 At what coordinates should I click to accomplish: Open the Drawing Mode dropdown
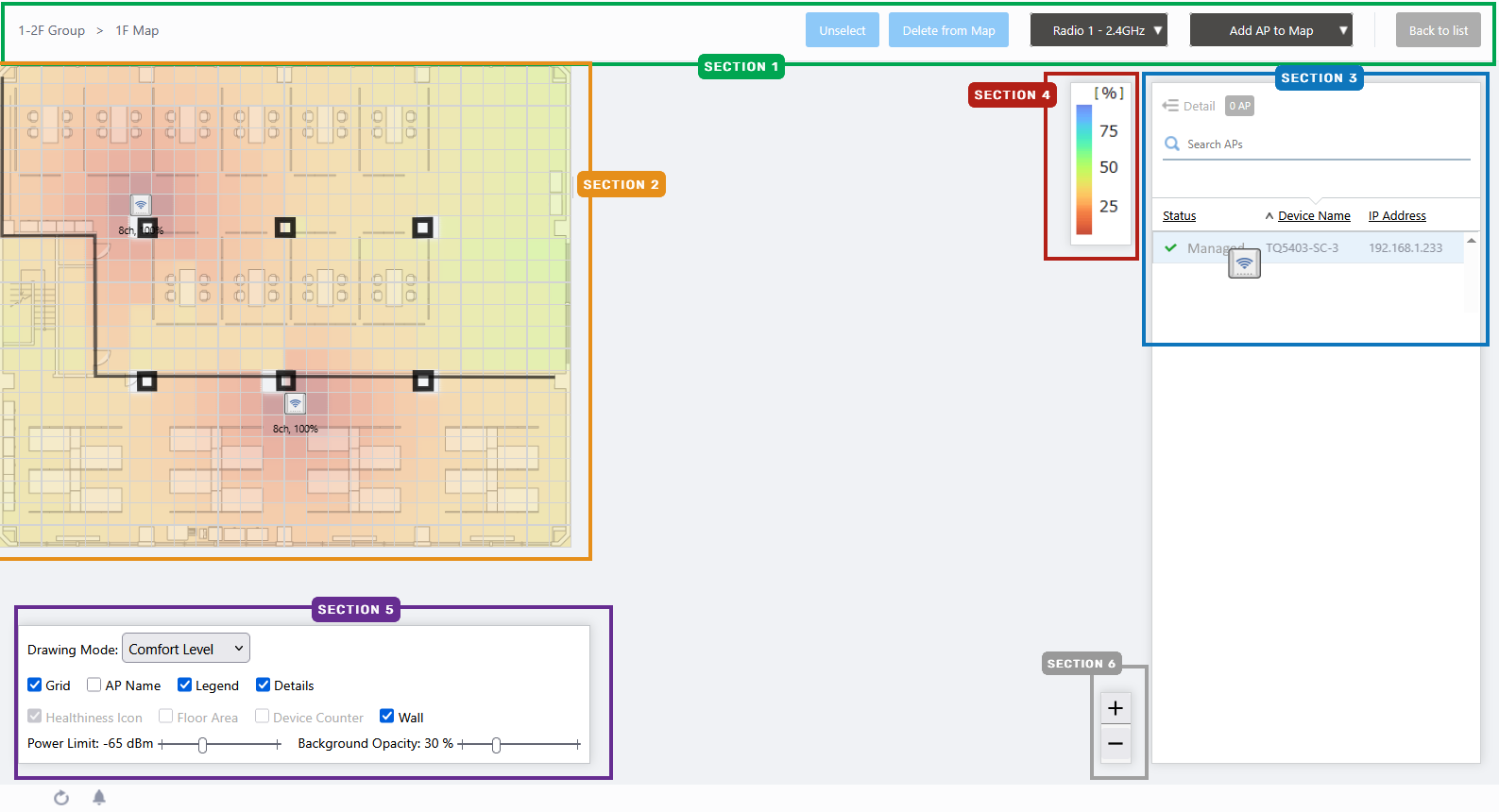(186, 649)
